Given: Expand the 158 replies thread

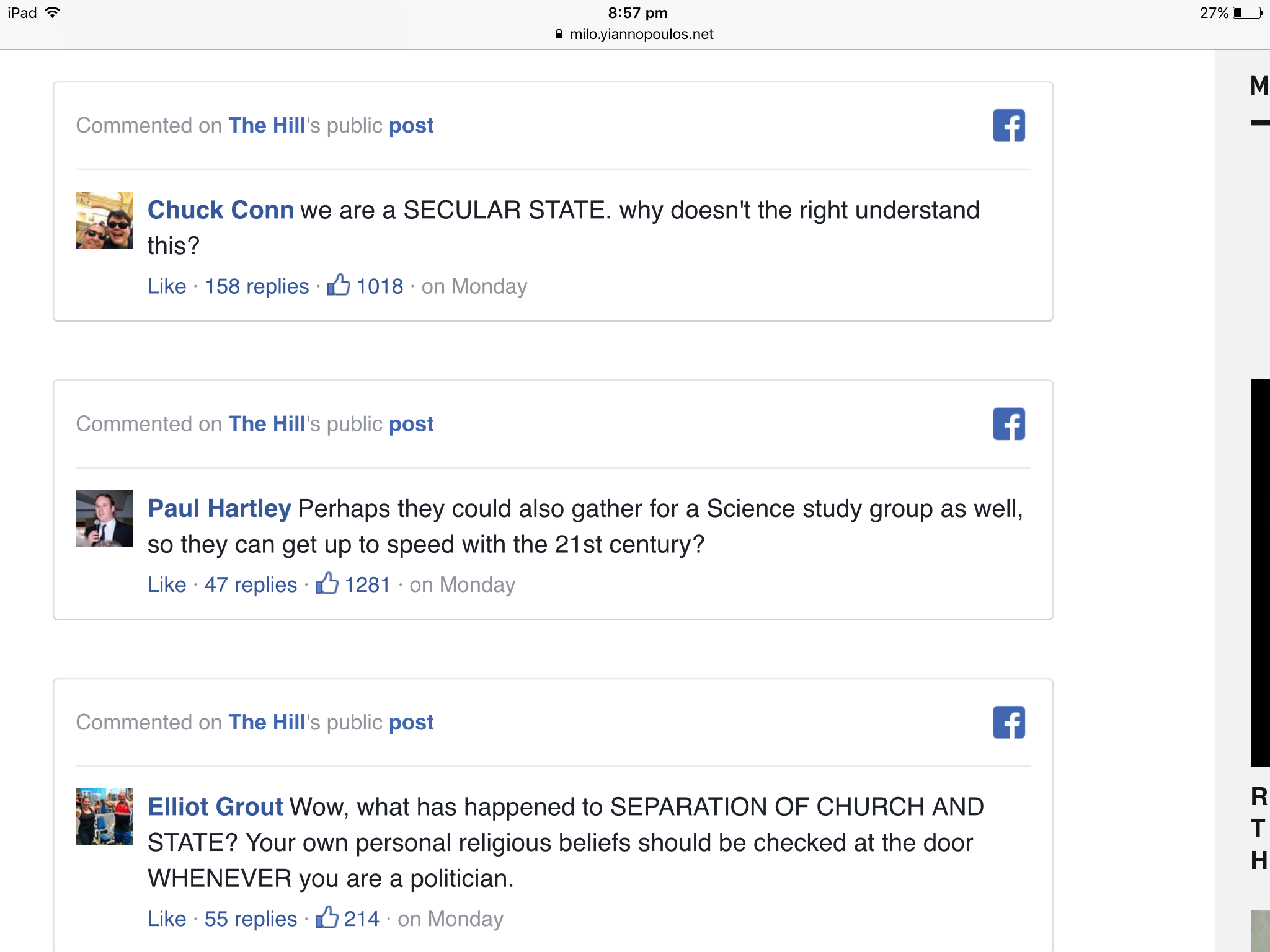Looking at the screenshot, I should click(257, 286).
